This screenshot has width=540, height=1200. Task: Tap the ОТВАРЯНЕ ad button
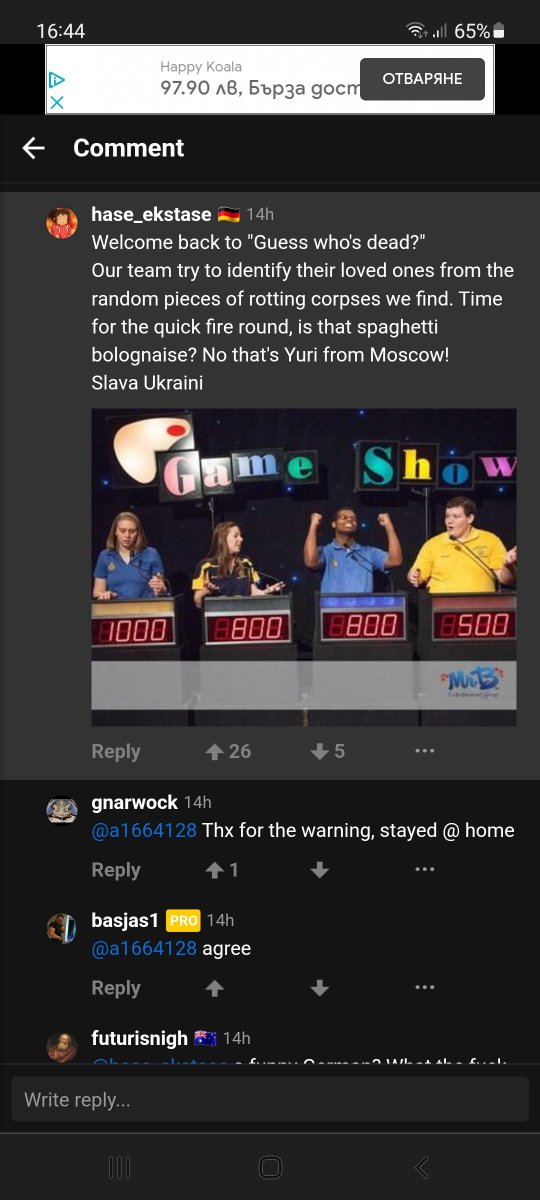click(422, 79)
